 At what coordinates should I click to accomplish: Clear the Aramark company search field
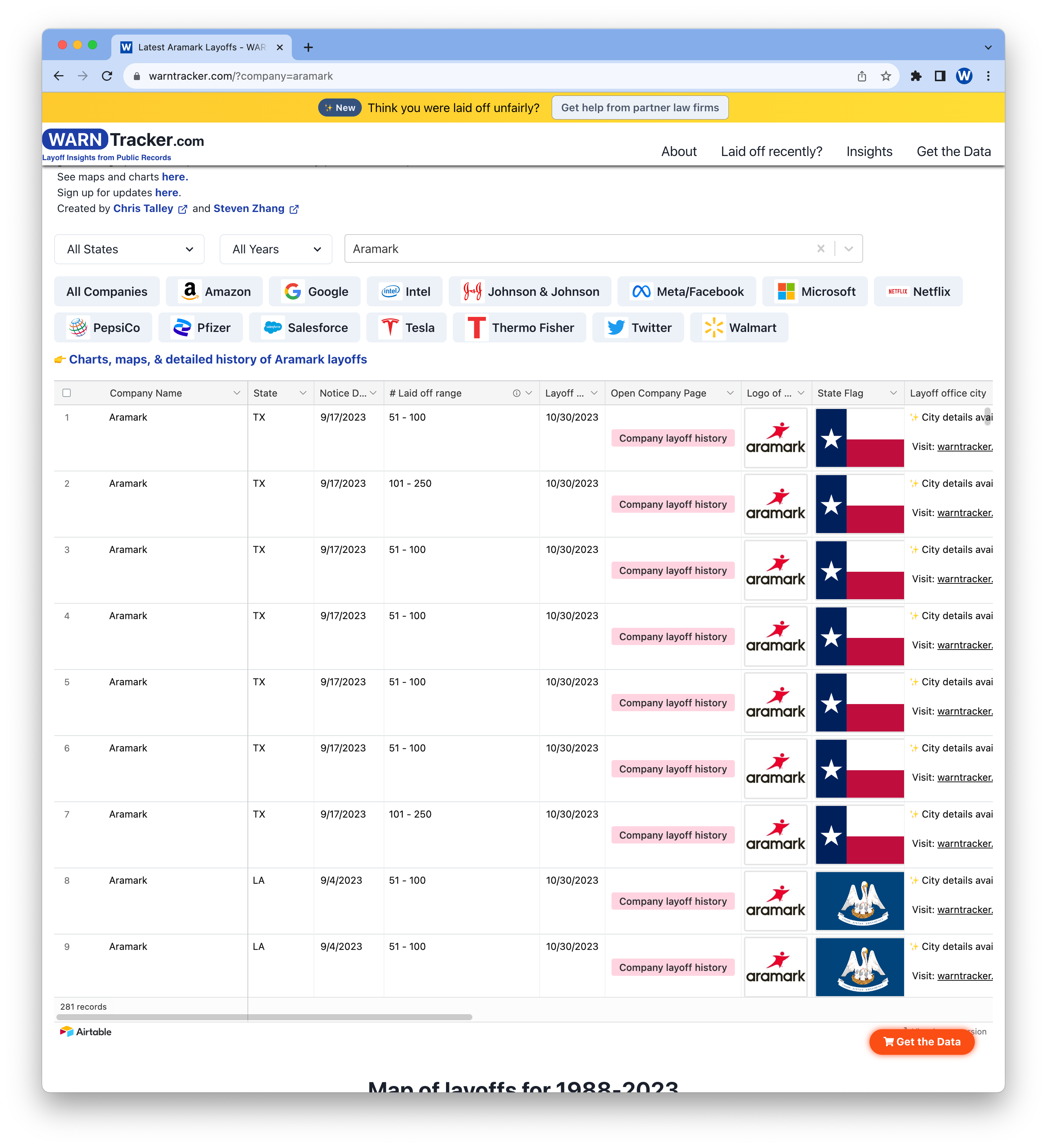coord(821,248)
